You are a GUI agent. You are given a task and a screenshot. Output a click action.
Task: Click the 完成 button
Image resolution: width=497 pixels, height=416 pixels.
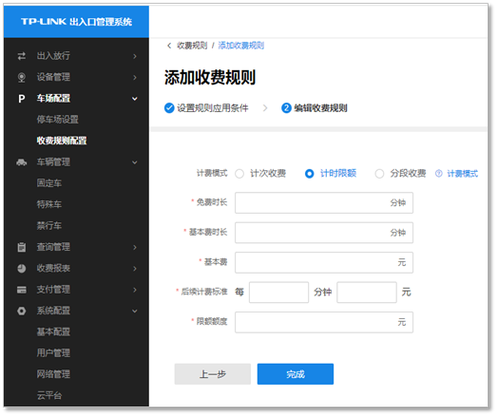(x=295, y=374)
